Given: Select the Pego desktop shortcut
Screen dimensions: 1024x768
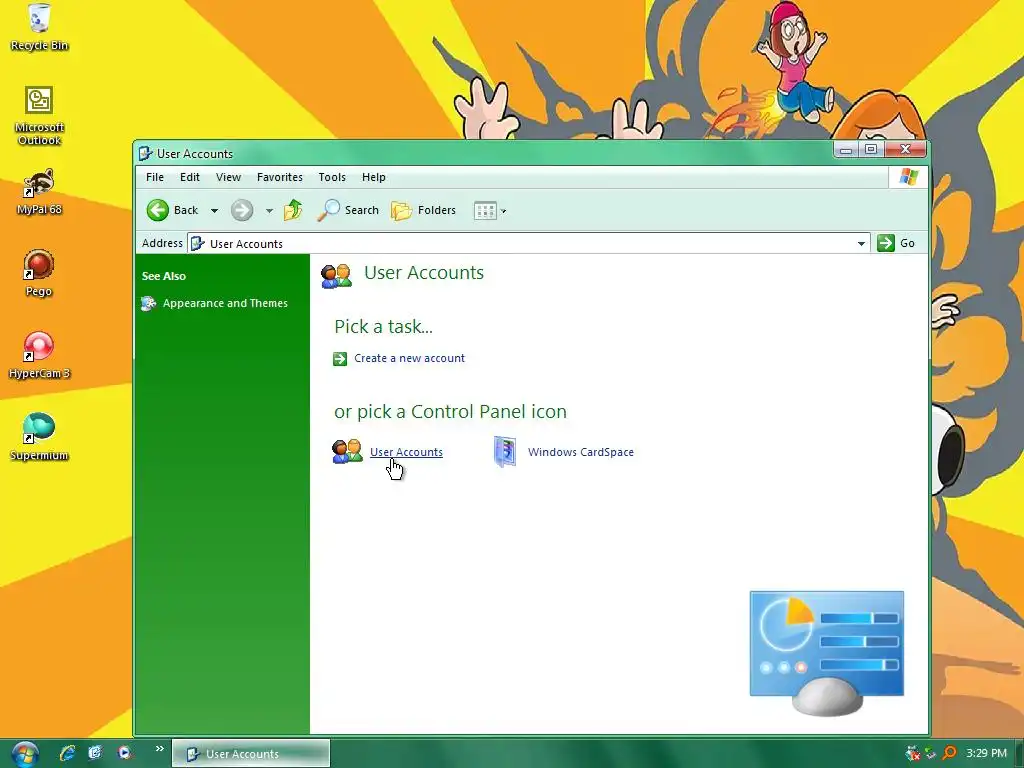Looking at the screenshot, I should click(39, 274).
